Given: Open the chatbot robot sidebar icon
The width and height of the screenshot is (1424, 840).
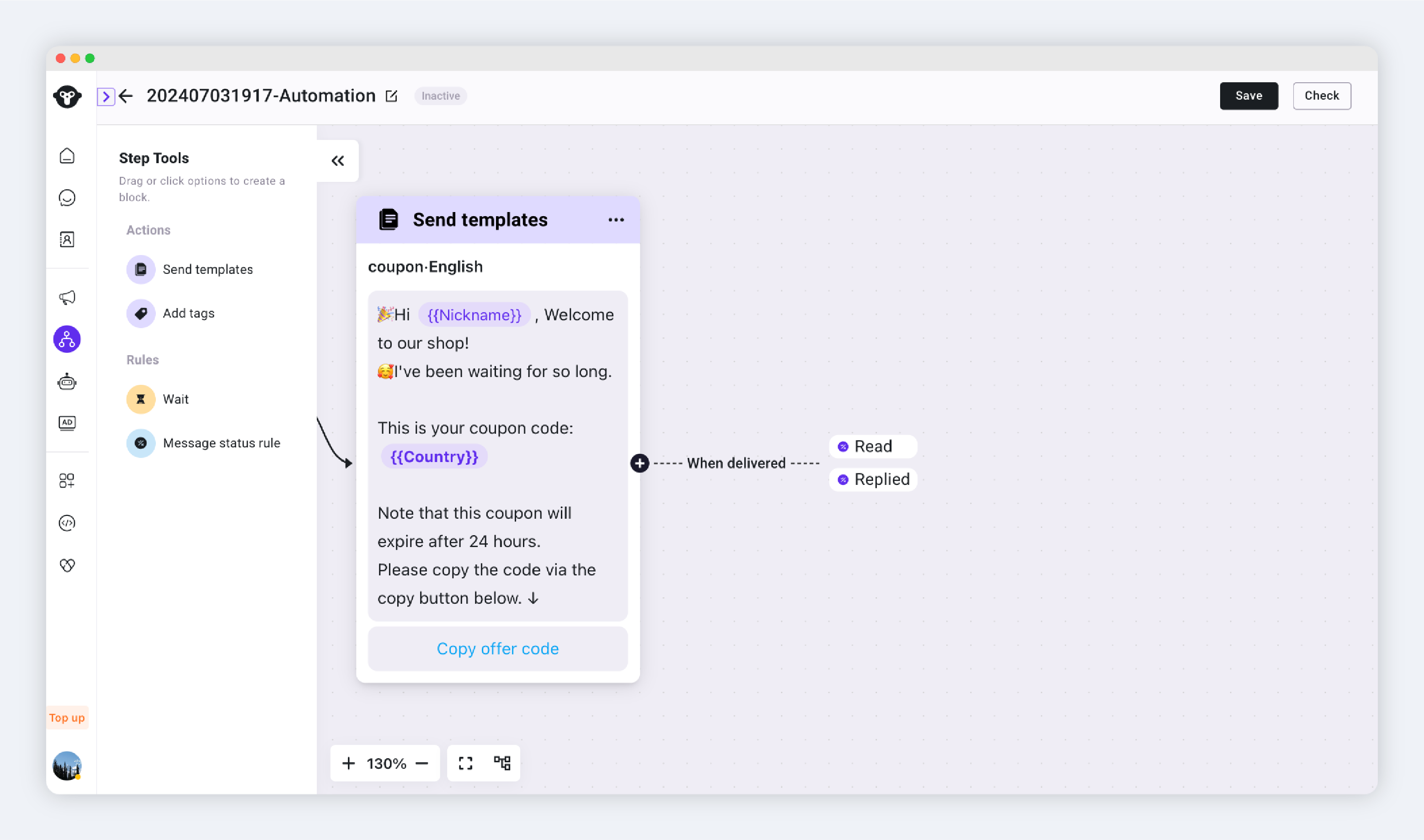Looking at the screenshot, I should (x=67, y=382).
